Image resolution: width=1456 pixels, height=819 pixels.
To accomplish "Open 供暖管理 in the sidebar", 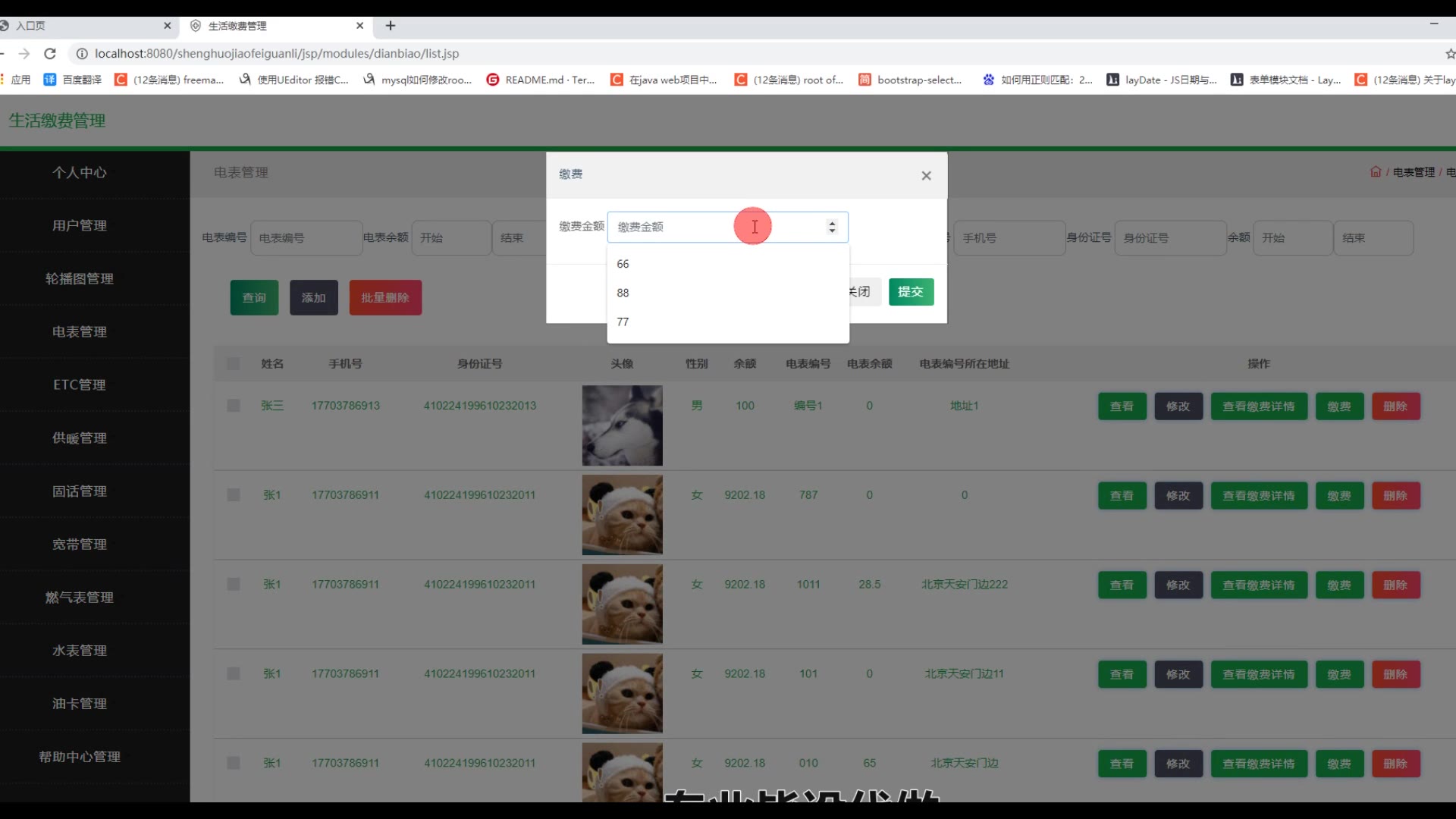I will [80, 438].
